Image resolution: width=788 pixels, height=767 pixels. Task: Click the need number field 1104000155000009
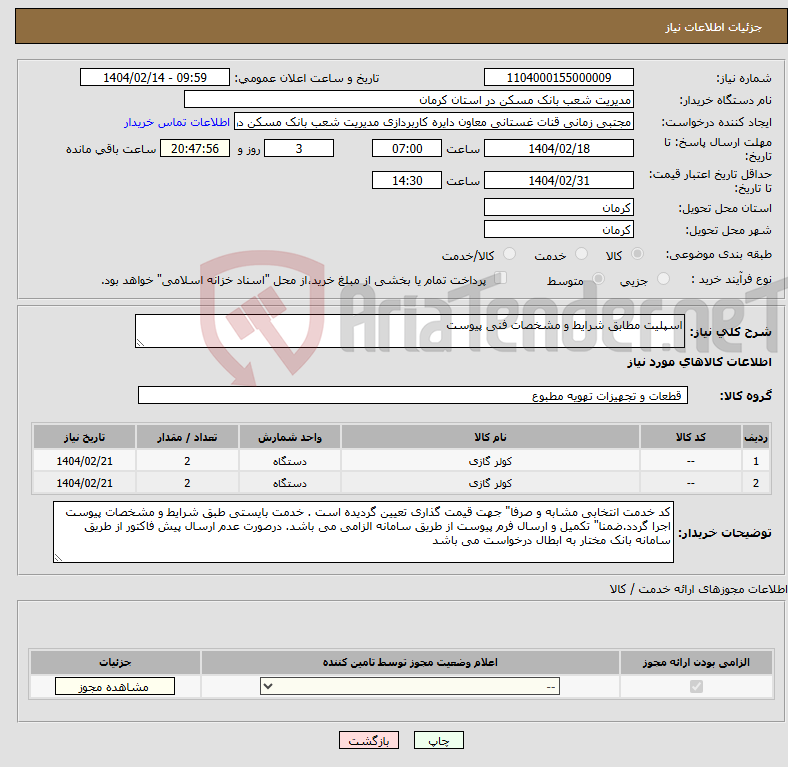(558, 77)
